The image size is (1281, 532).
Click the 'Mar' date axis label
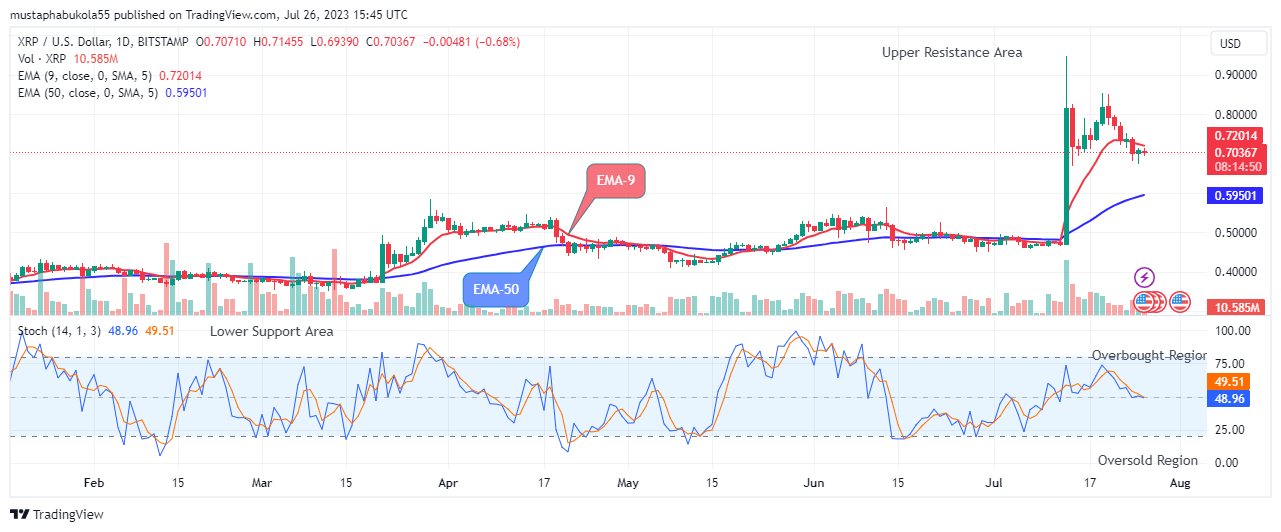tap(261, 482)
